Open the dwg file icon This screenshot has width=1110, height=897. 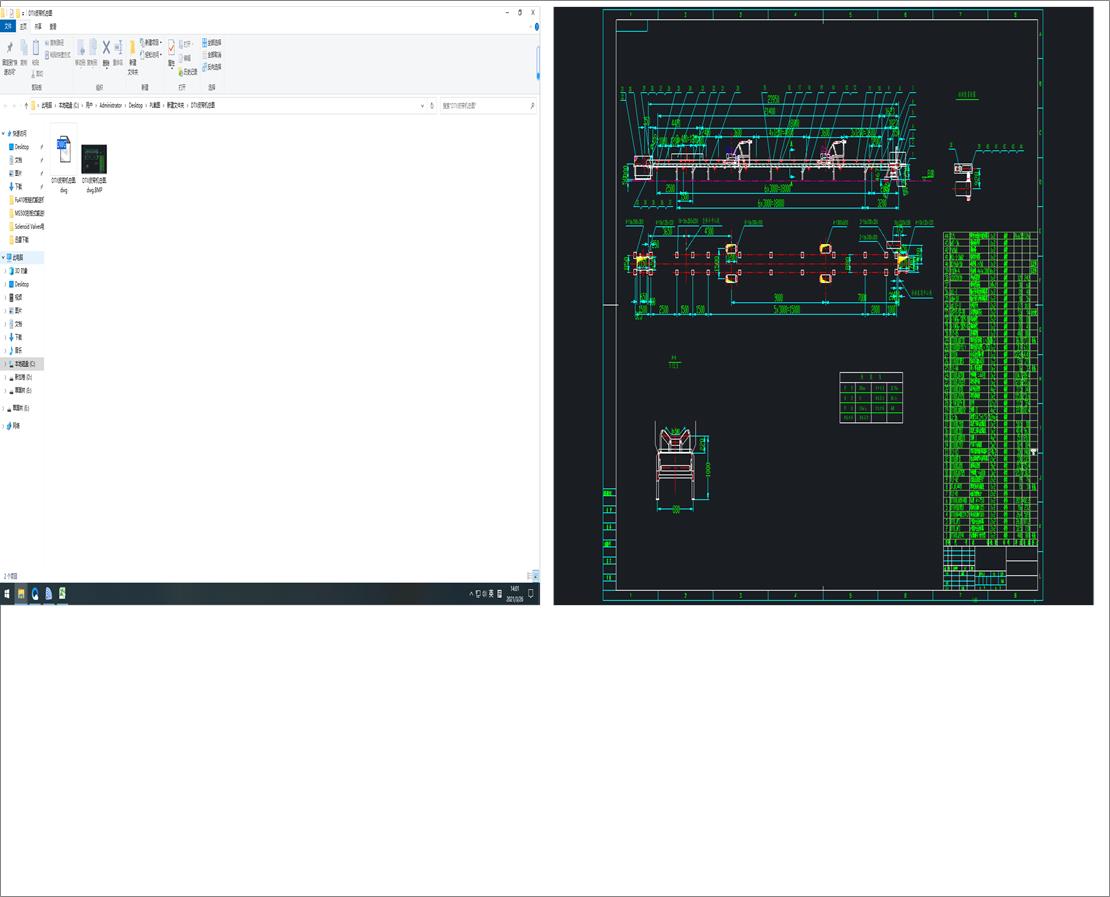(x=64, y=150)
